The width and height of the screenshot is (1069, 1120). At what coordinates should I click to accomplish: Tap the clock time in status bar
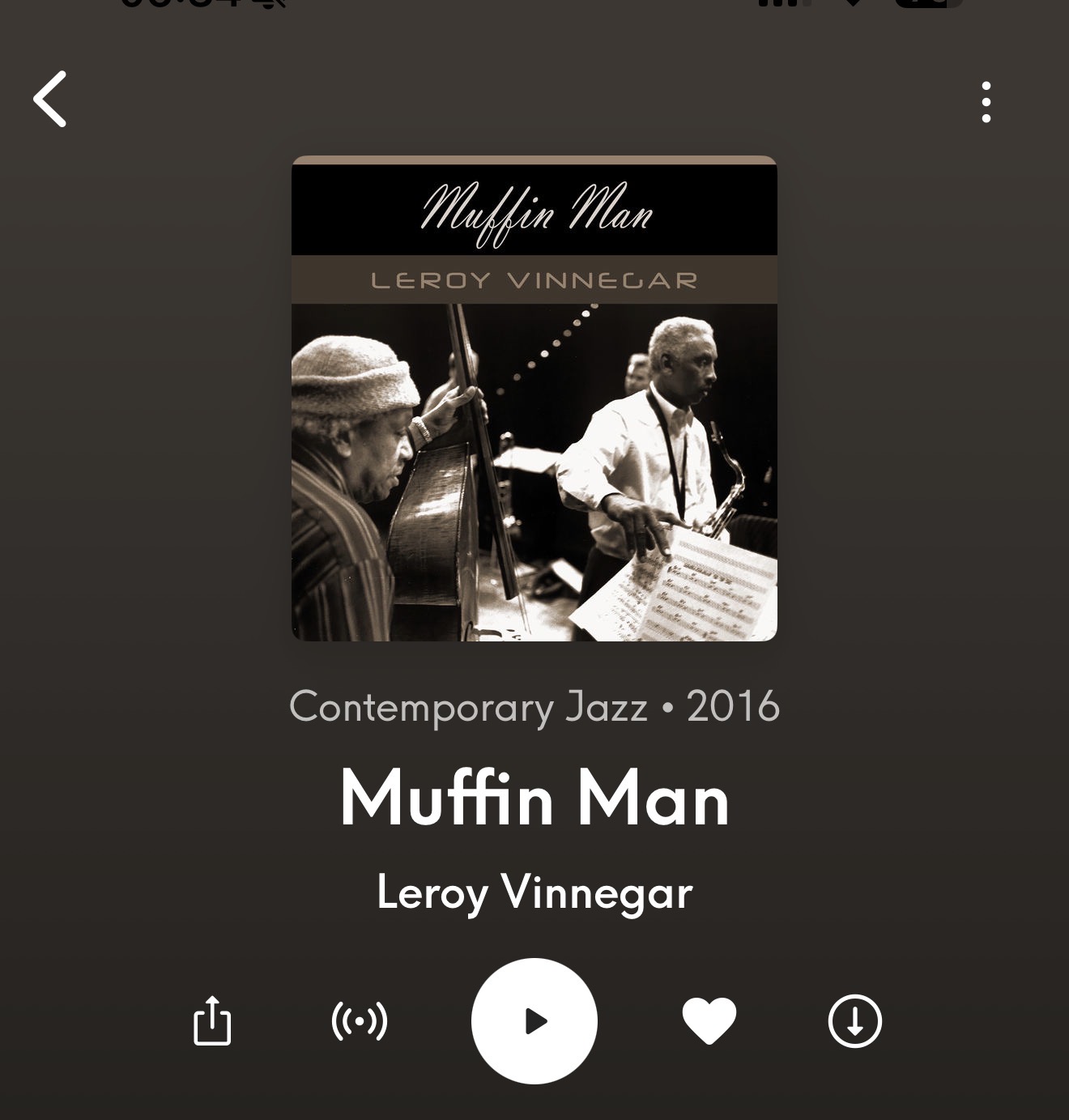181,3
